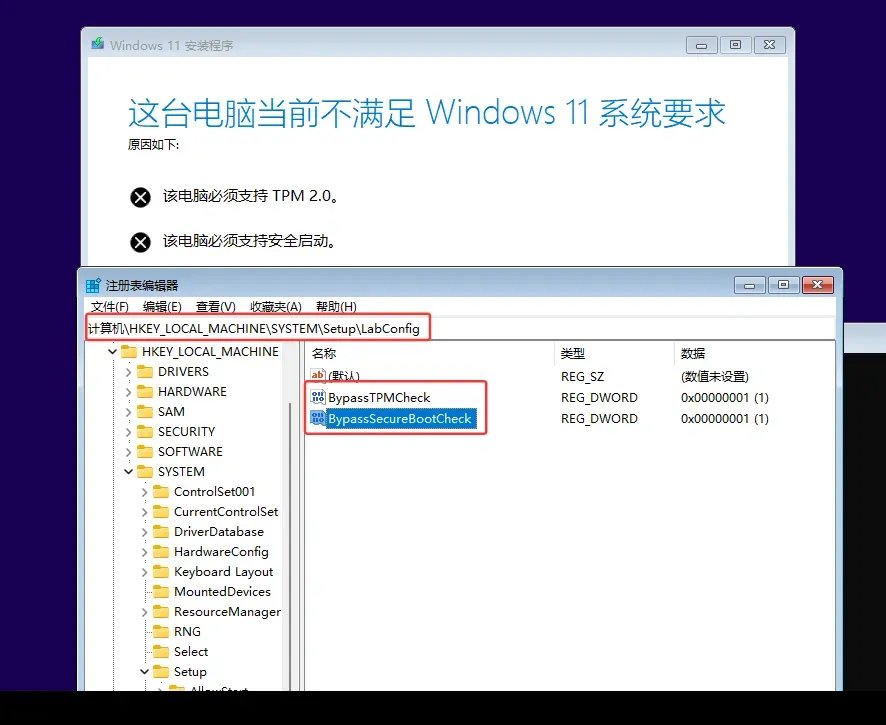Expand the ControlSet001 key
Viewport: 886px width, 725px height.
[x=145, y=492]
